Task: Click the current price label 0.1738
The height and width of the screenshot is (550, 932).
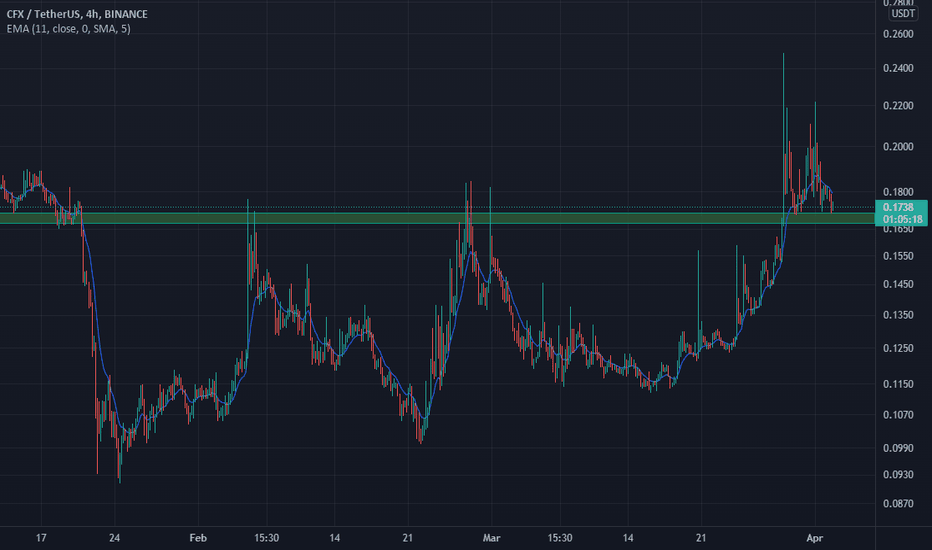Action: [x=898, y=207]
